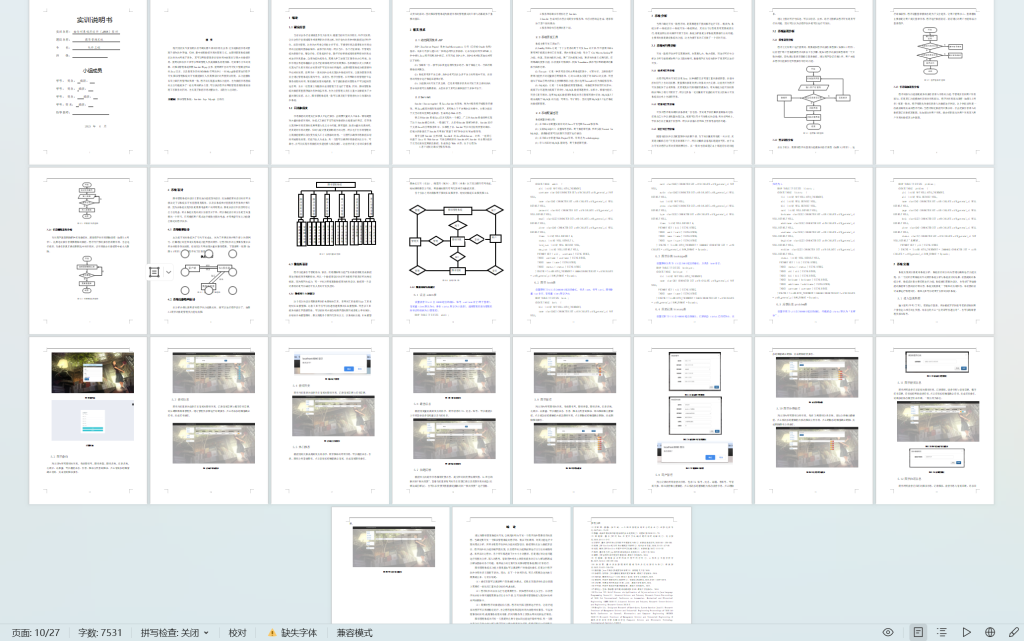Switch to page layout view
Image resolution: width=1024 pixels, height=641 pixels.
[918, 632]
